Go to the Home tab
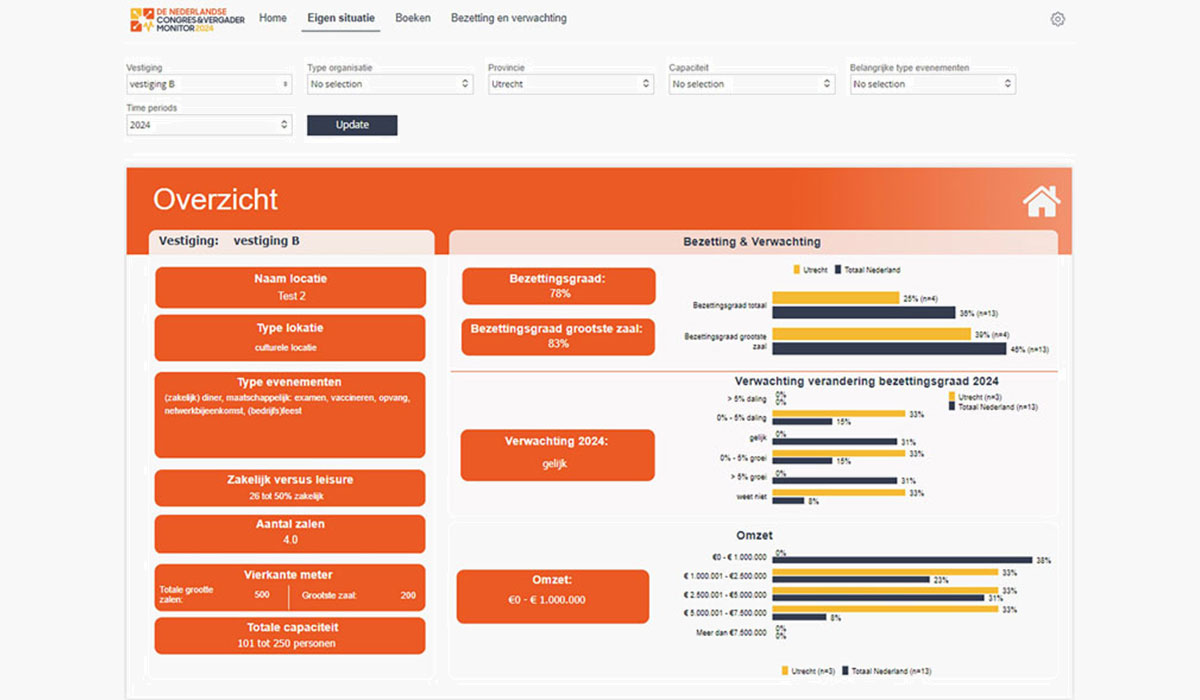The width and height of the screenshot is (1200, 700). [273, 18]
